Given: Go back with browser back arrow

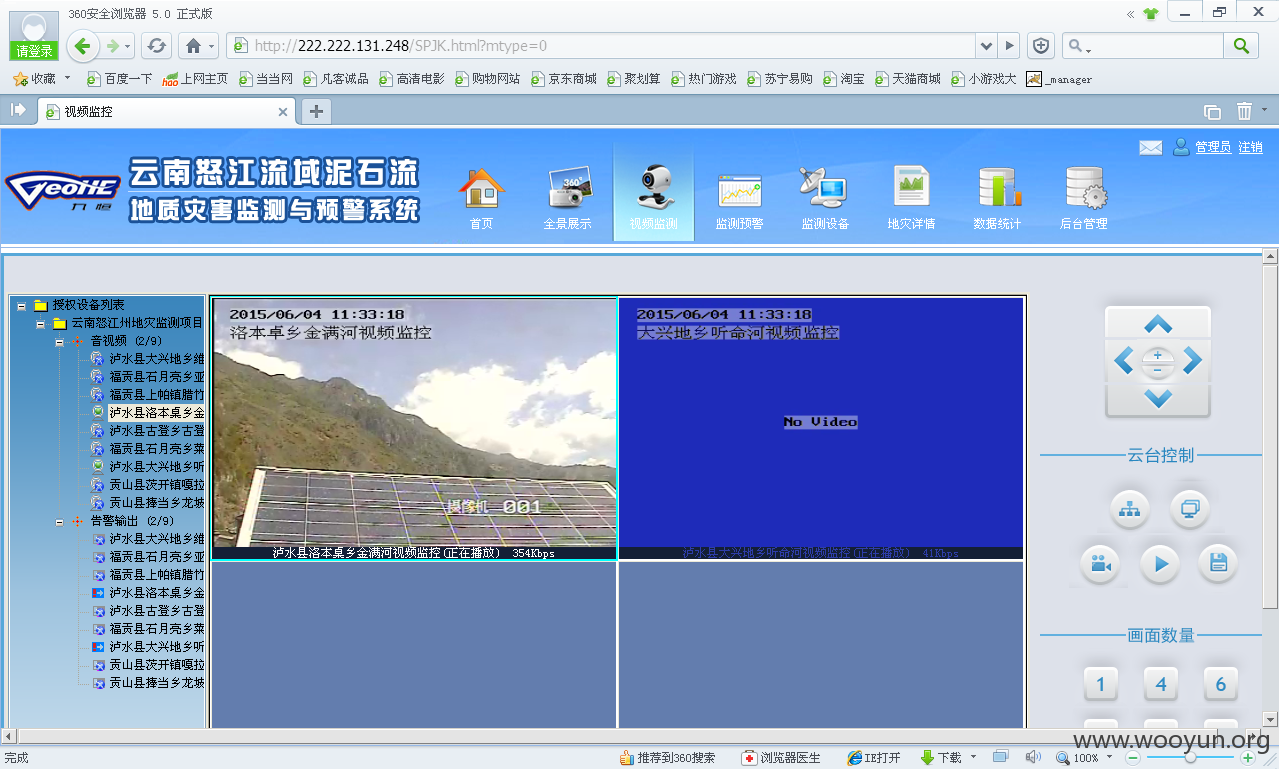Looking at the screenshot, I should 83,45.
